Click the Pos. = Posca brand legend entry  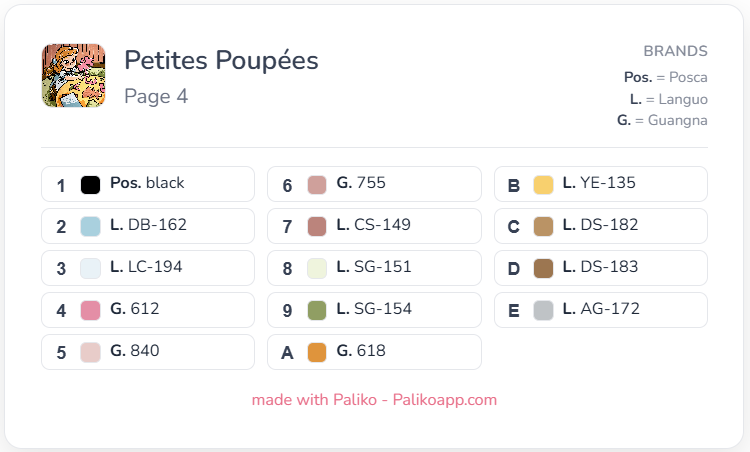pos(666,77)
